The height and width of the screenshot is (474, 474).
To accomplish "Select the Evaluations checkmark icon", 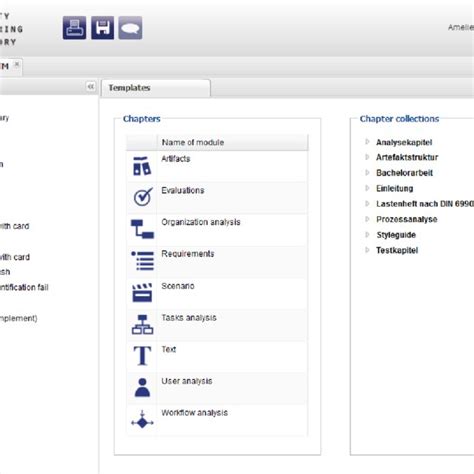I will (x=143, y=197).
